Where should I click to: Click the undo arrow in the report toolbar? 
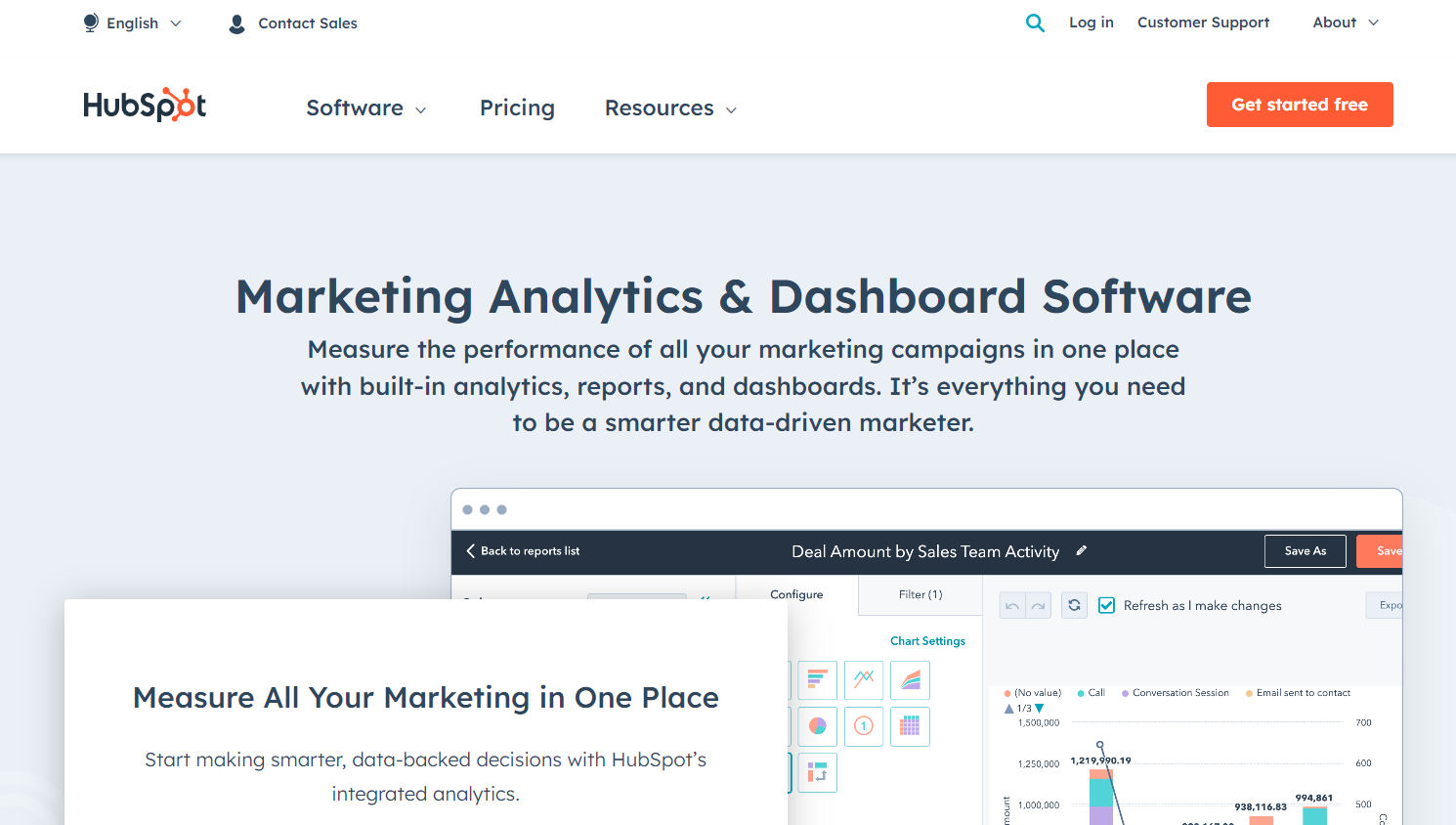1012,606
